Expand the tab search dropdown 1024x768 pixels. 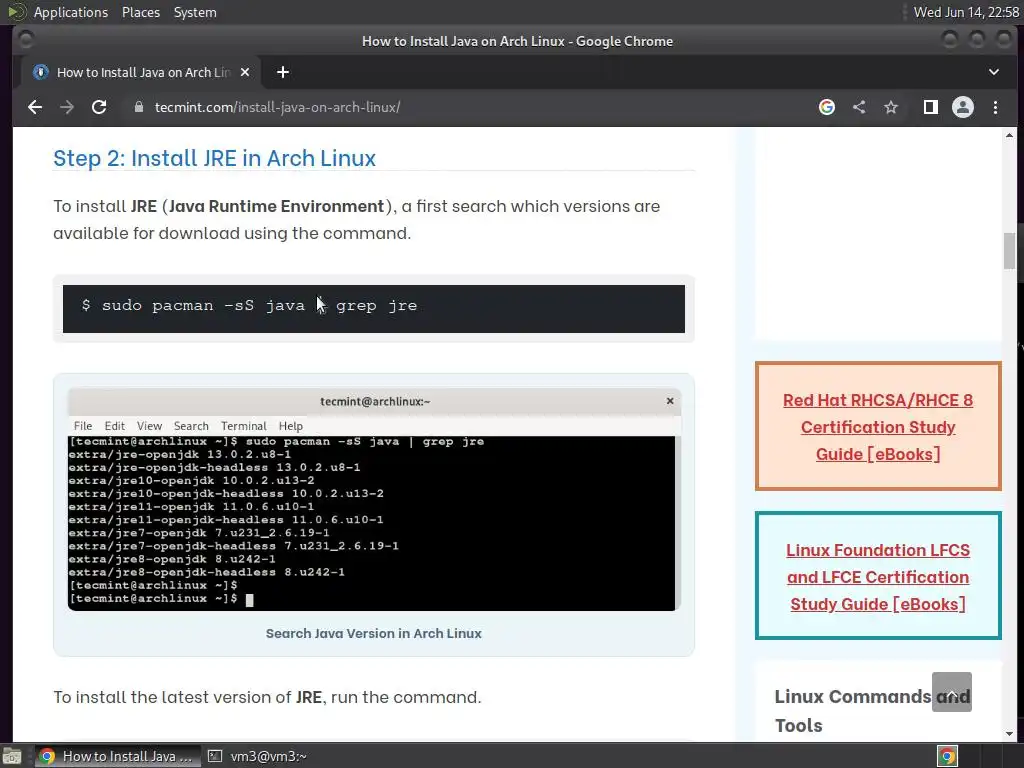tap(993, 72)
